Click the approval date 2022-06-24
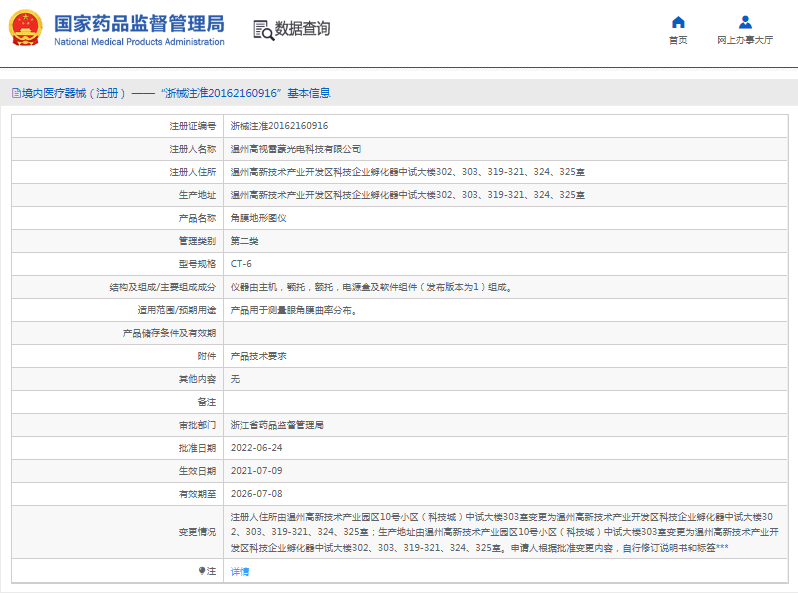This screenshot has height=593, width=798. [256, 448]
